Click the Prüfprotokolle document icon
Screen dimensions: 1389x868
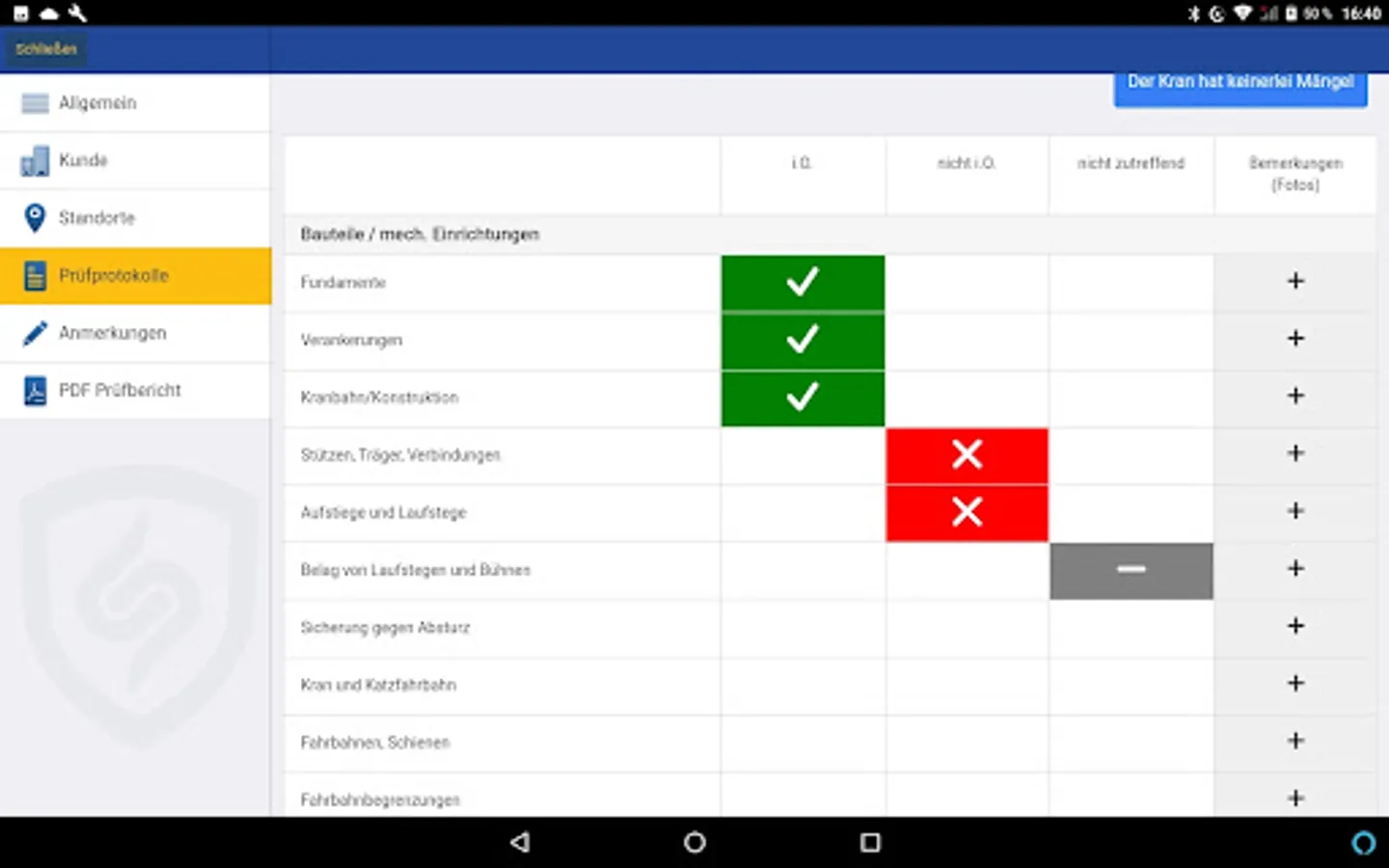coord(35,276)
